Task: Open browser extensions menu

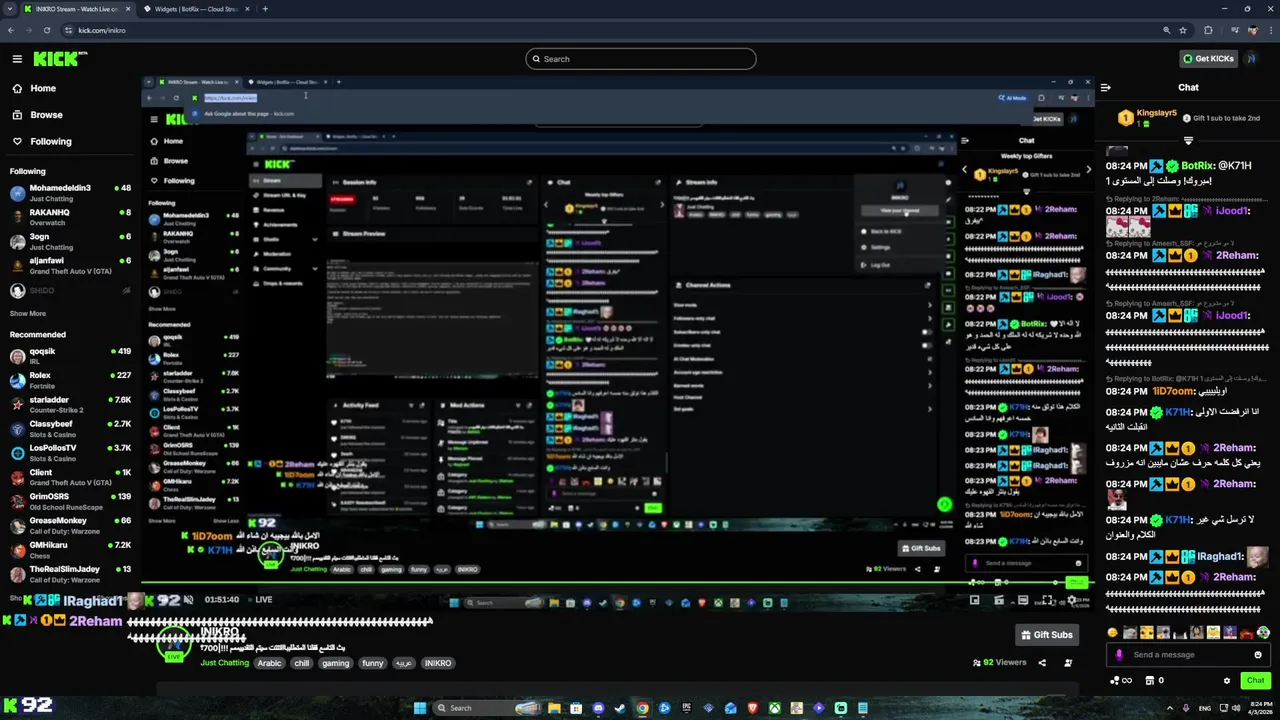Action: pyautogui.click(x=1208, y=30)
